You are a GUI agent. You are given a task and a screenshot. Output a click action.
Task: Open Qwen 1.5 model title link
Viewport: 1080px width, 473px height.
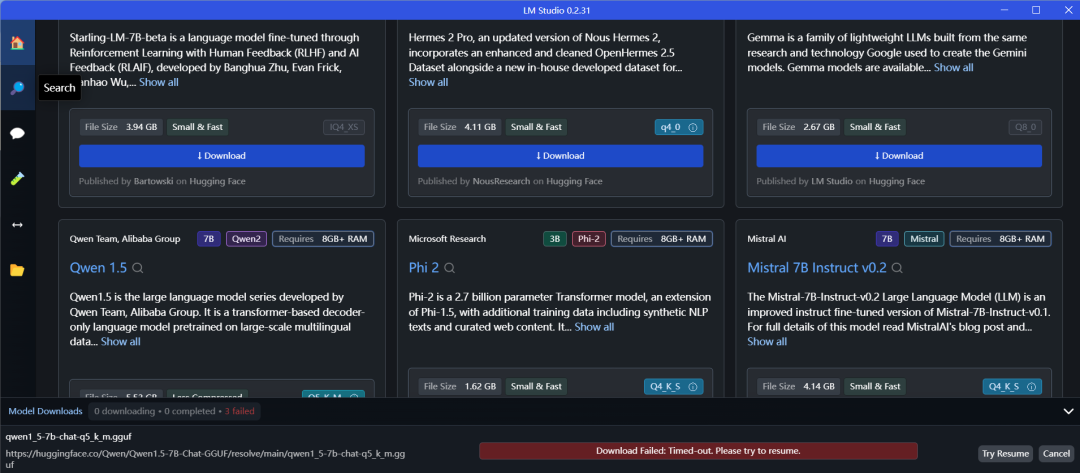(98, 268)
